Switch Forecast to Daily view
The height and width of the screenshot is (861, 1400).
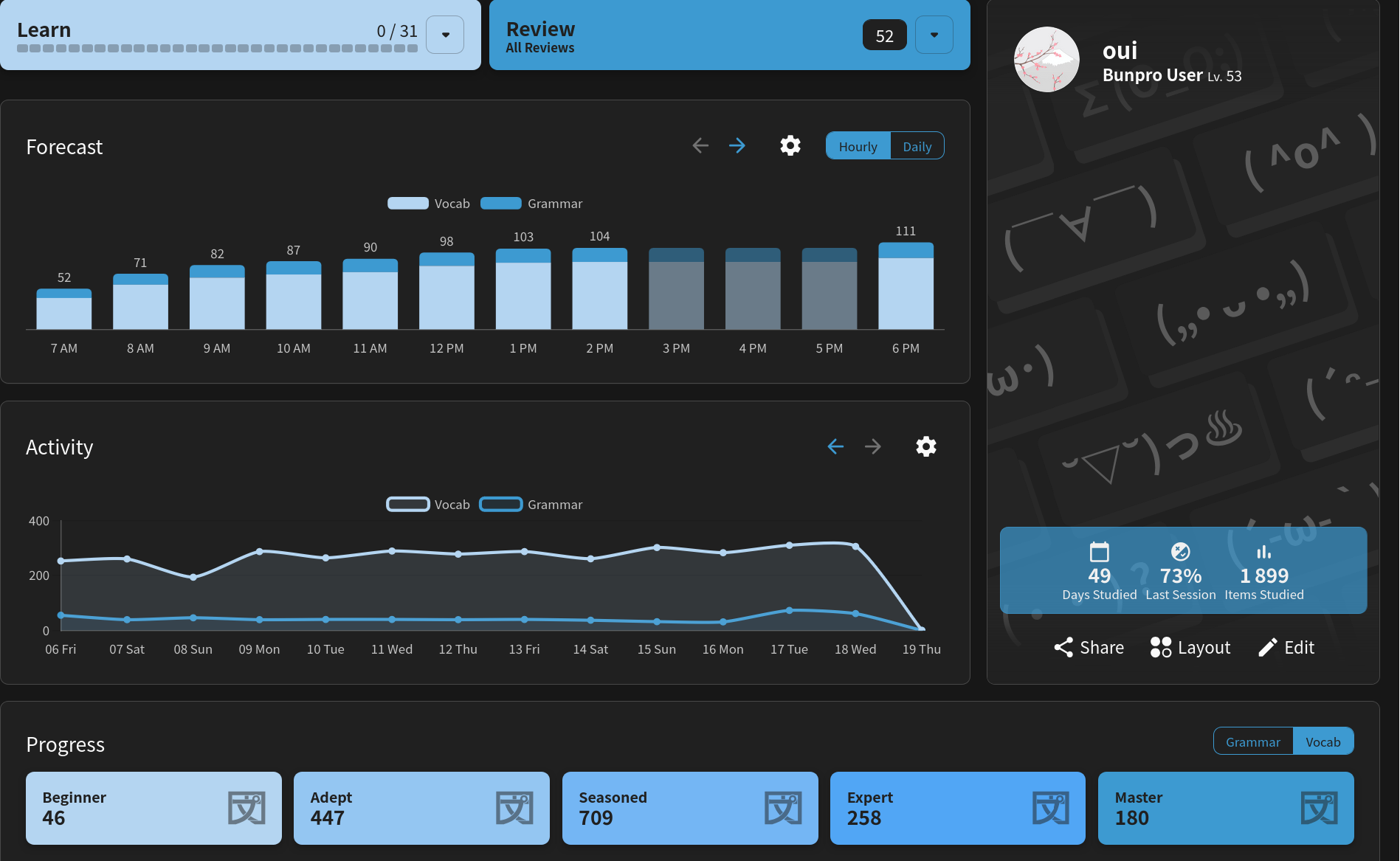click(917, 146)
